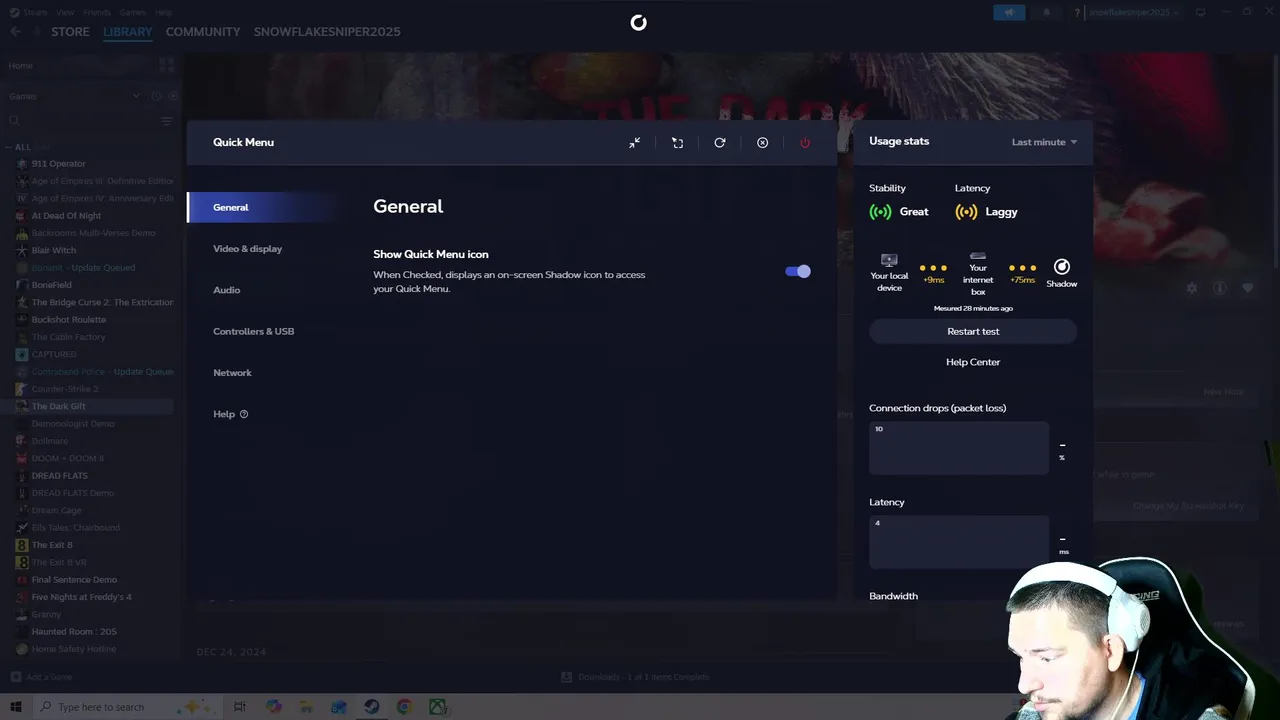This screenshot has height=720, width=1280.
Task: Select Counter-Strike 2 in the Steam library
Action: click(65, 389)
